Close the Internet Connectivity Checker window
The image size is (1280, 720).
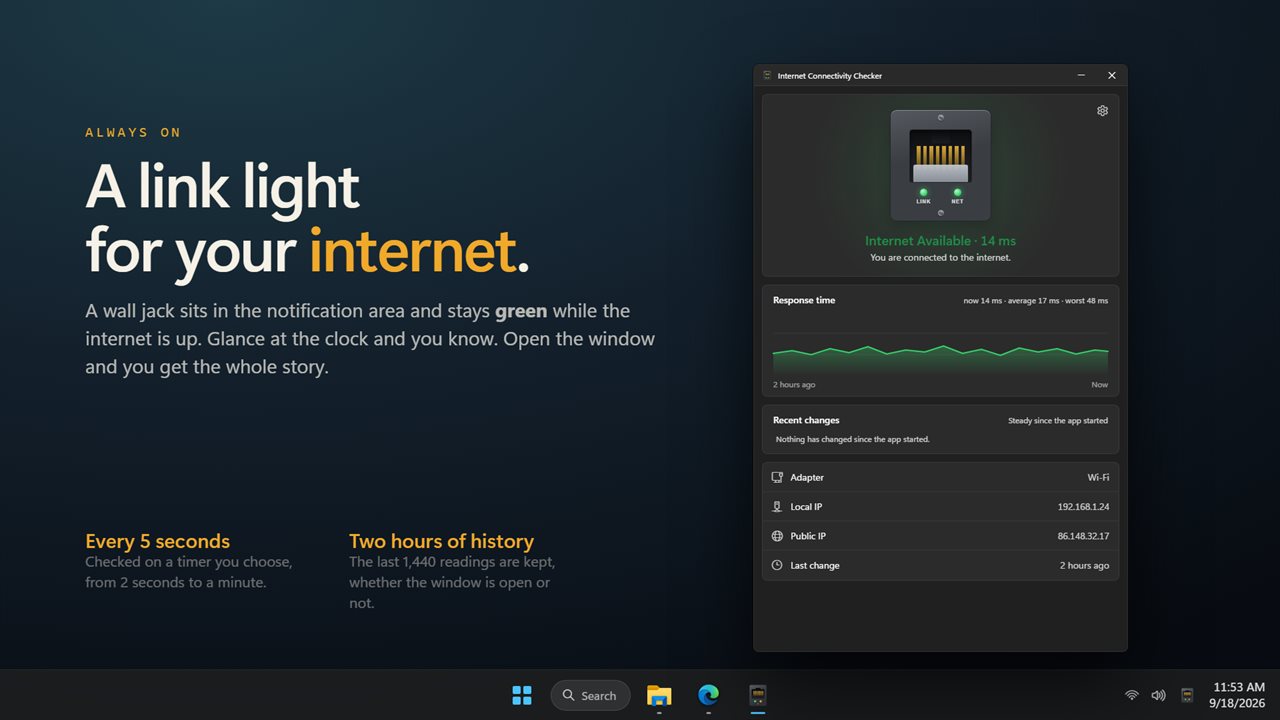(x=1112, y=76)
